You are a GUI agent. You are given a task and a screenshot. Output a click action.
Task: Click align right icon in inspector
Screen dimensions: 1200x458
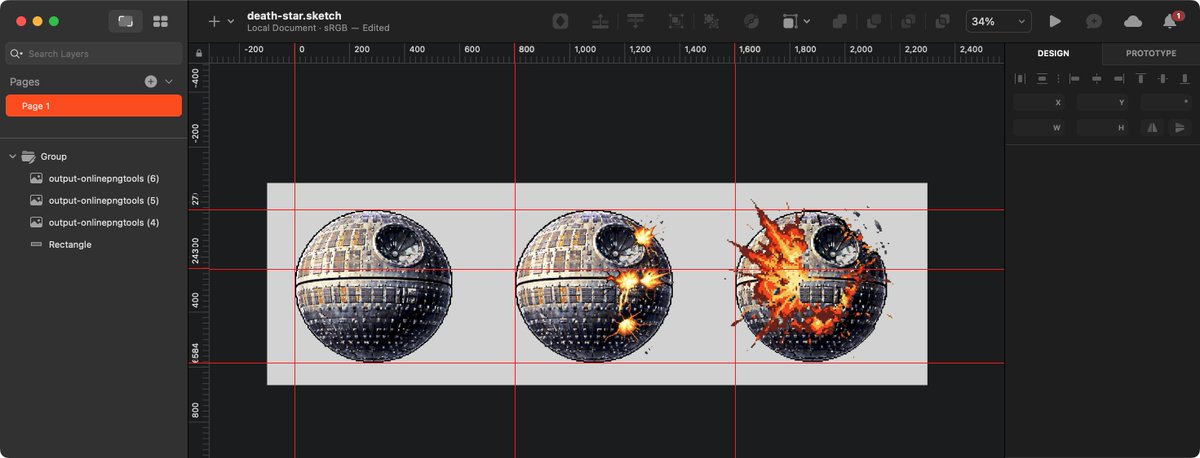point(1118,78)
